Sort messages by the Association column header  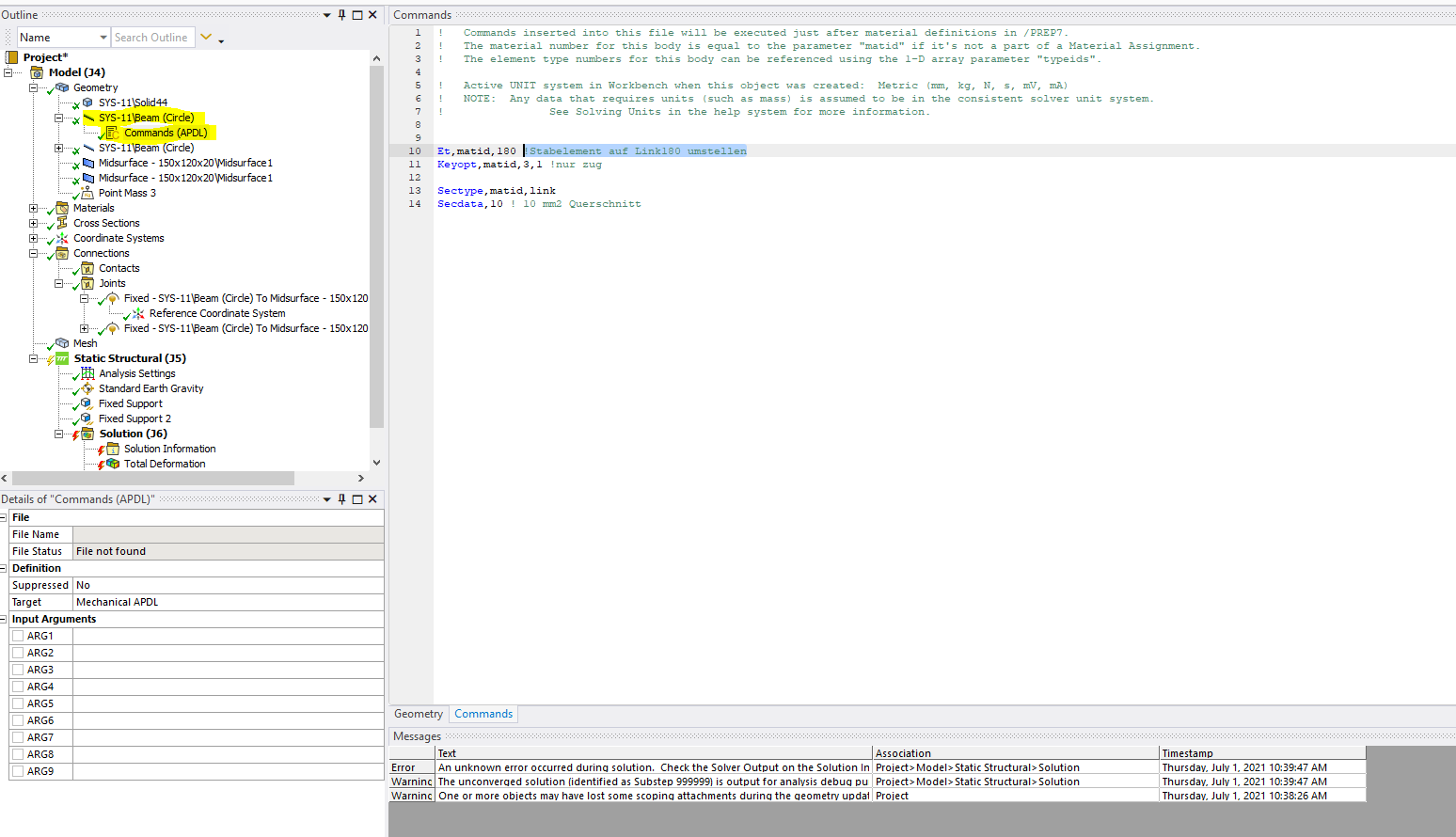pos(1016,753)
